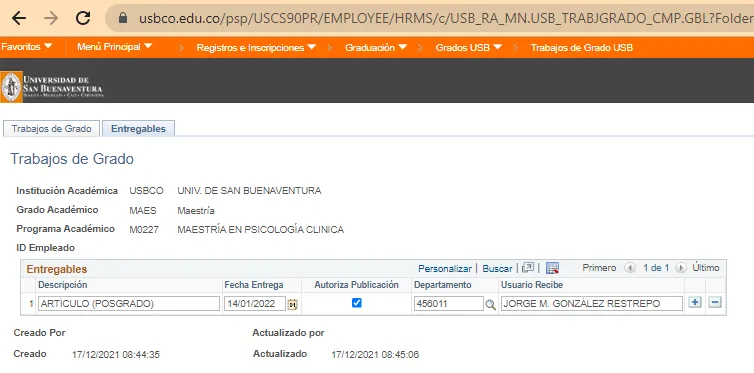Expand the Graduación breadcrumb menu
The width and height of the screenshot is (754, 373).
(376, 48)
